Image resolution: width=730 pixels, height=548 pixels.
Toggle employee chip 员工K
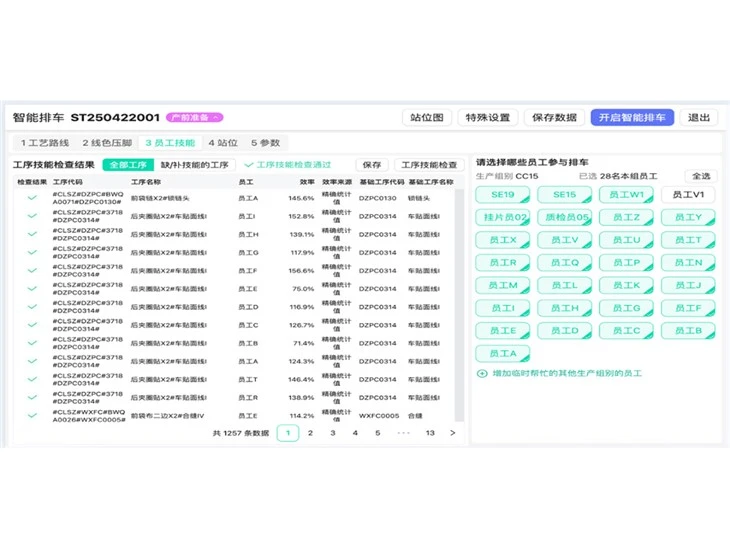pyautogui.click(x=626, y=285)
